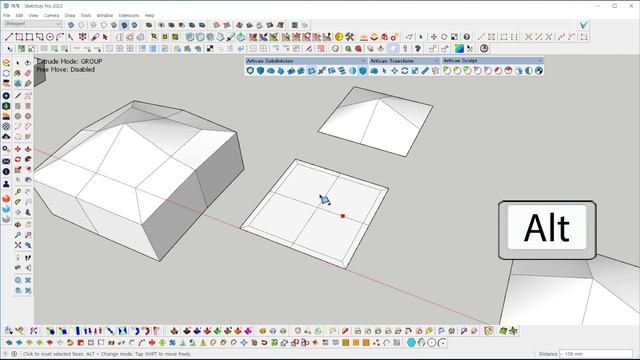Click the info circle in status bar
The image size is (640, 360).
click(14, 354)
